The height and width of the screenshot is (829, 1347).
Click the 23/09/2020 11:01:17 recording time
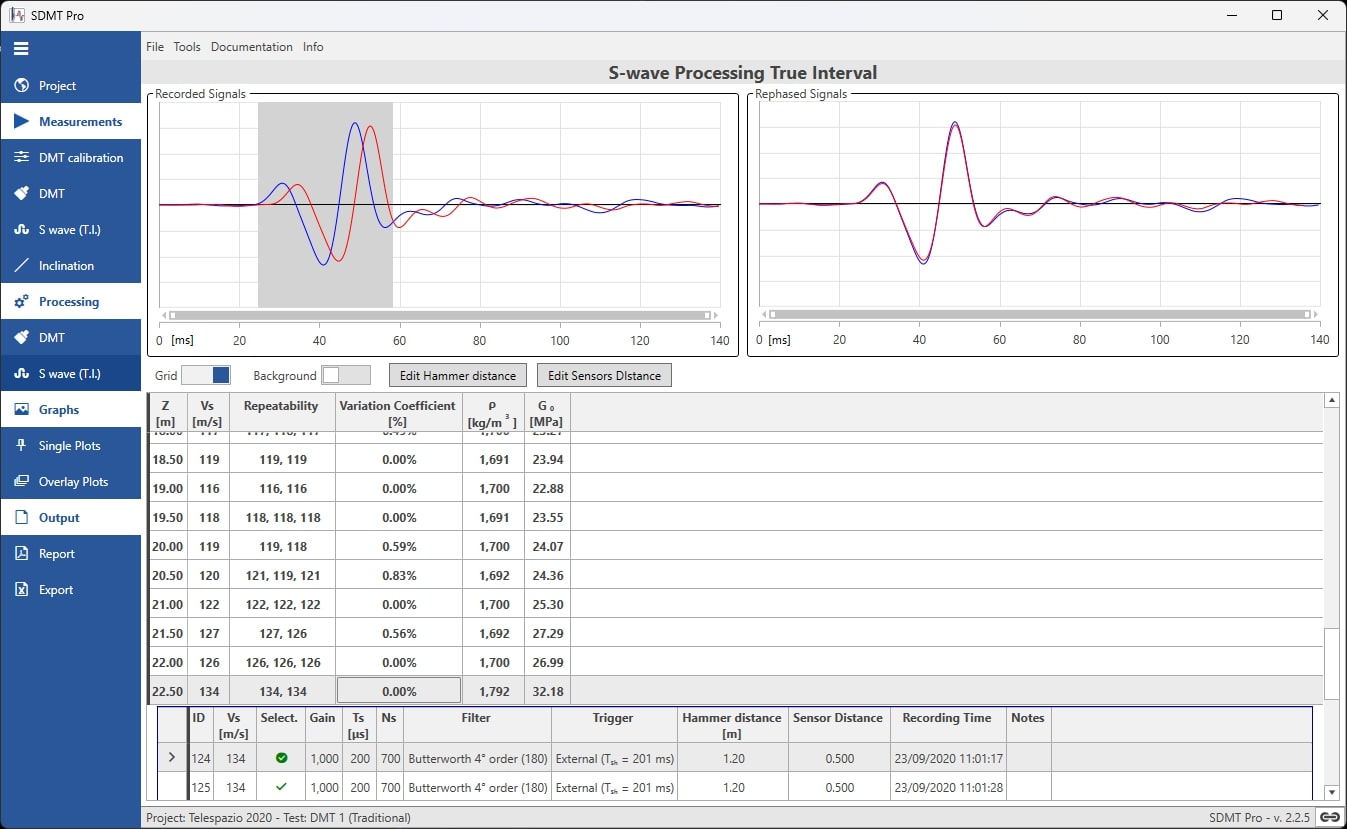pyautogui.click(x=946, y=759)
